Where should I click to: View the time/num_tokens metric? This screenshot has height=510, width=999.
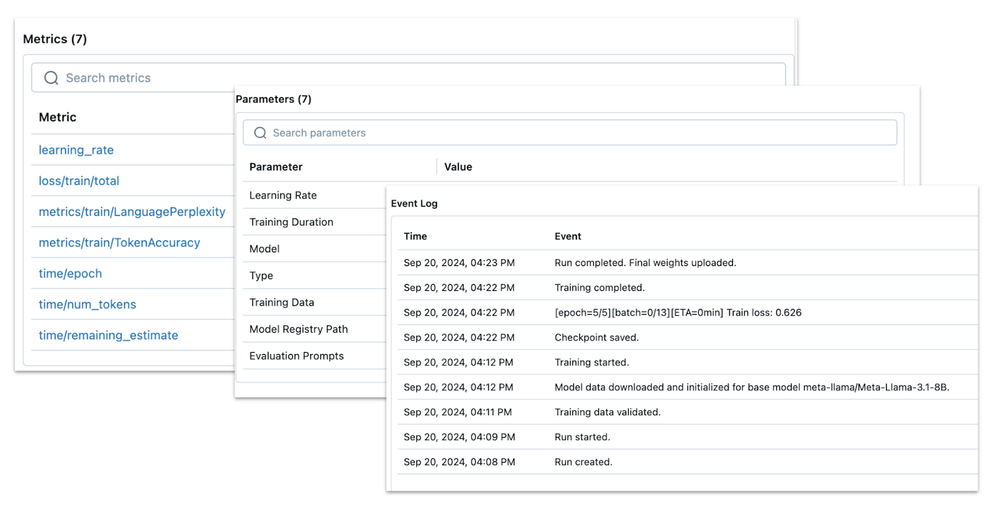click(87, 304)
